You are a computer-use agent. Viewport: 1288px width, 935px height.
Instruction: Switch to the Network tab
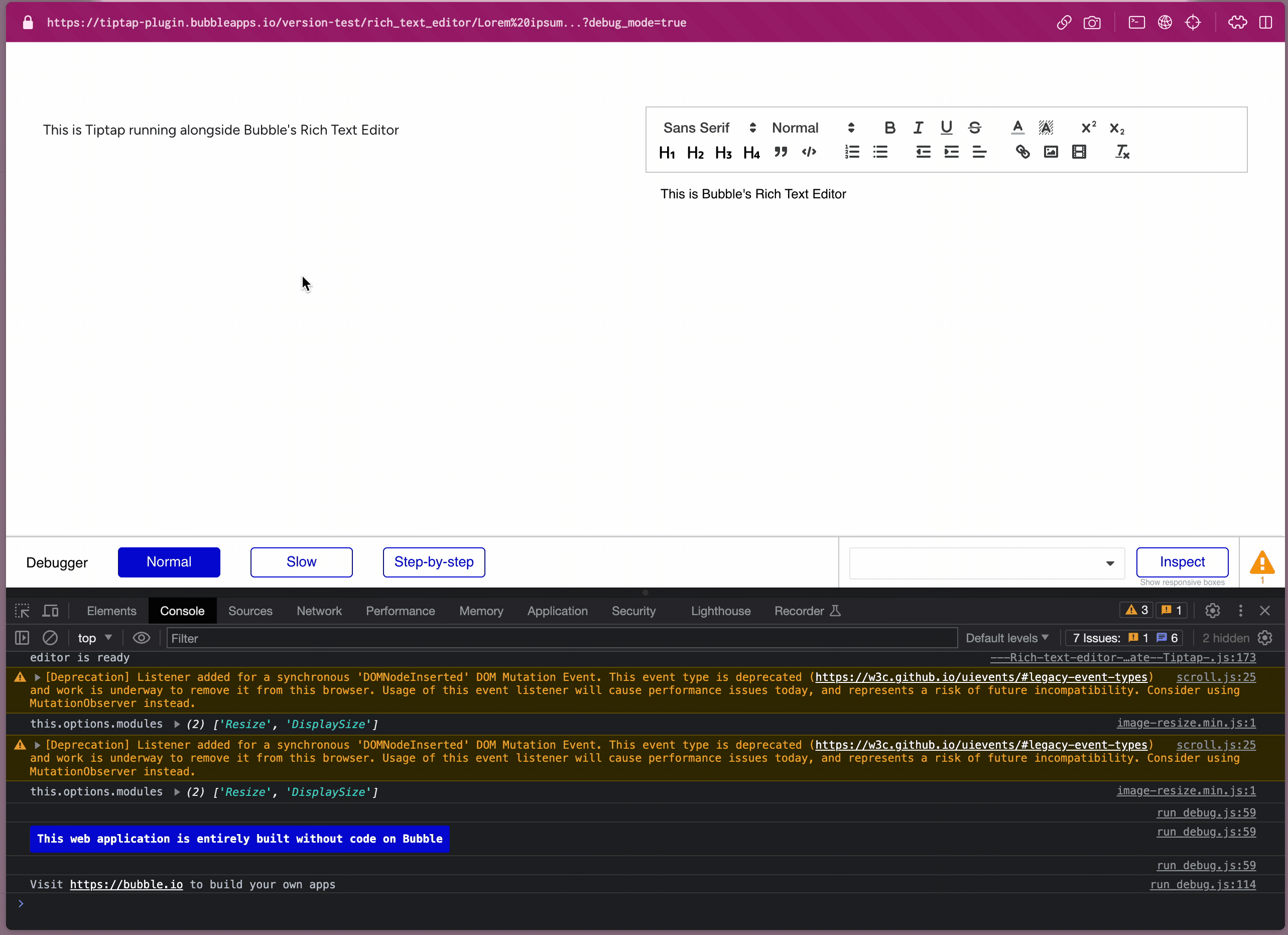tap(319, 611)
